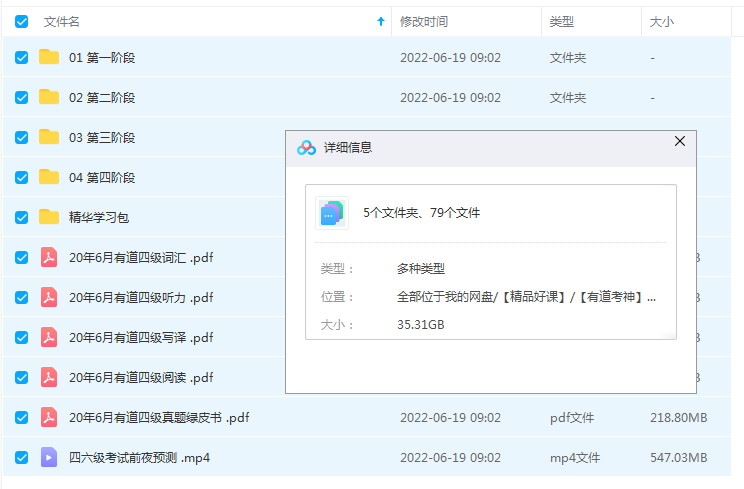Open 20年6月有道四级听力 .pdf file name
This screenshot has height=489, width=744.
click(x=141, y=297)
